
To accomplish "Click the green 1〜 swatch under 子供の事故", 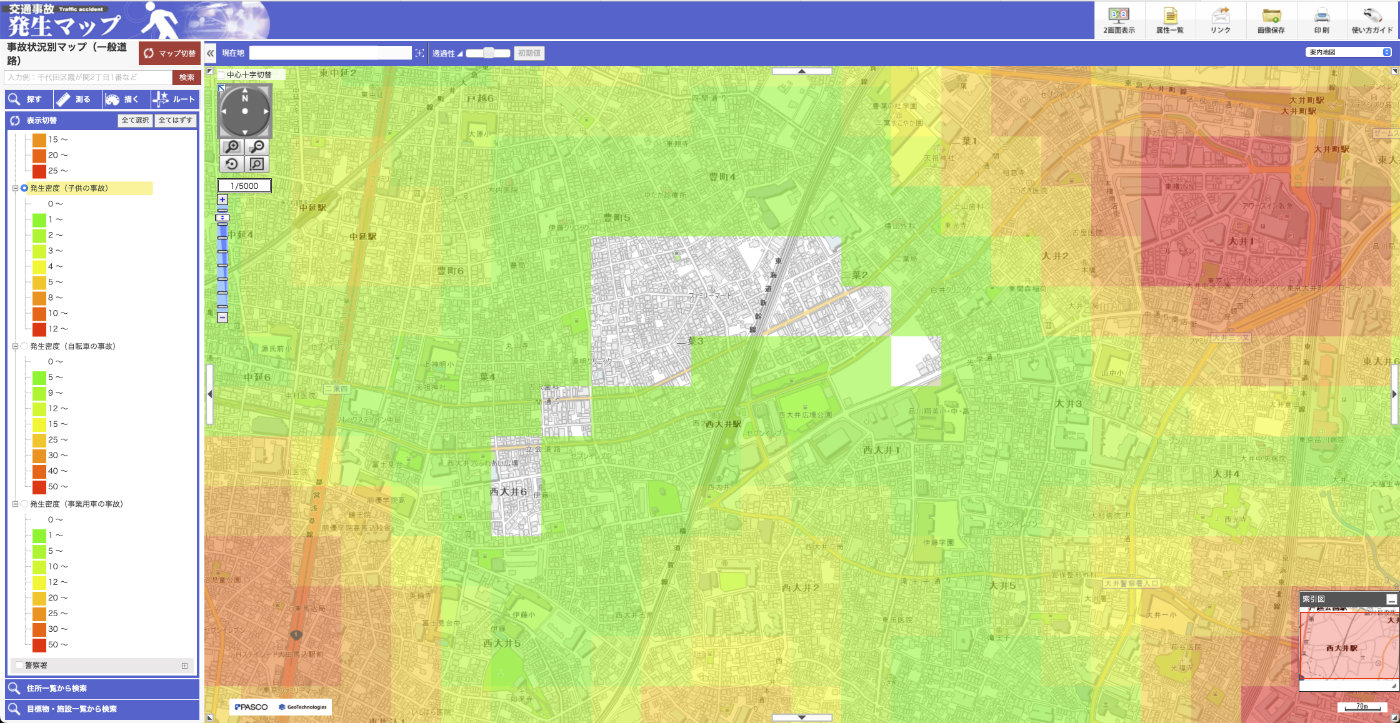I will coord(39,219).
